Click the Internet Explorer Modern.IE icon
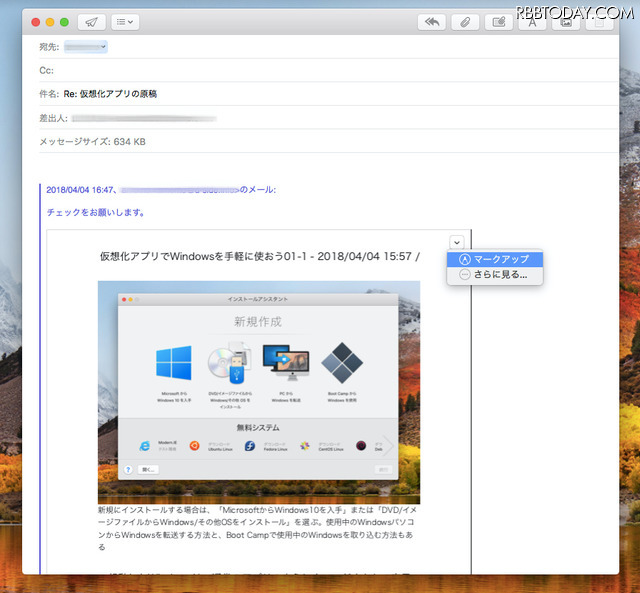The image size is (640, 593). point(144,446)
